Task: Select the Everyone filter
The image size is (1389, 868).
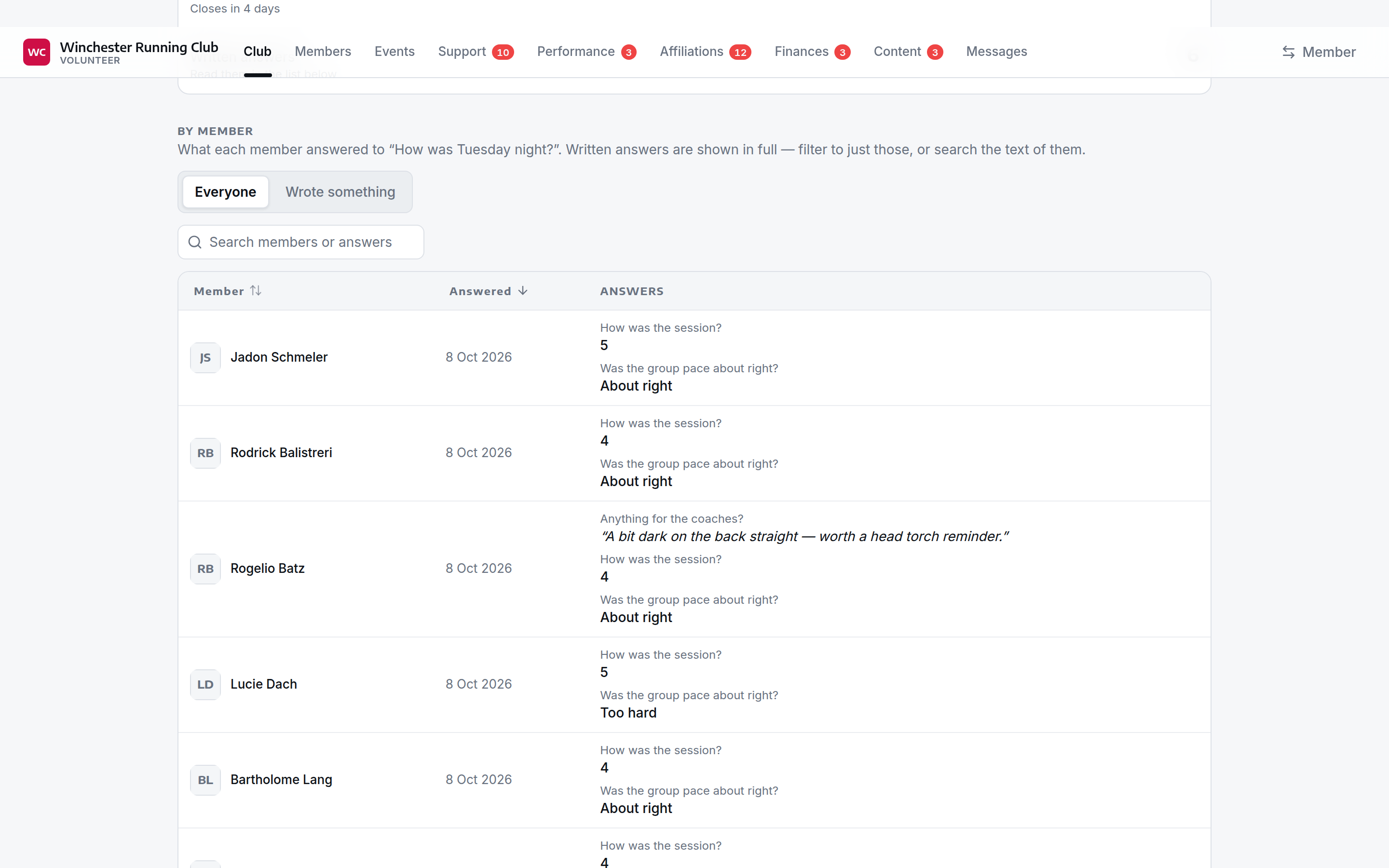Action: pyautogui.click(x=226, y=192)
